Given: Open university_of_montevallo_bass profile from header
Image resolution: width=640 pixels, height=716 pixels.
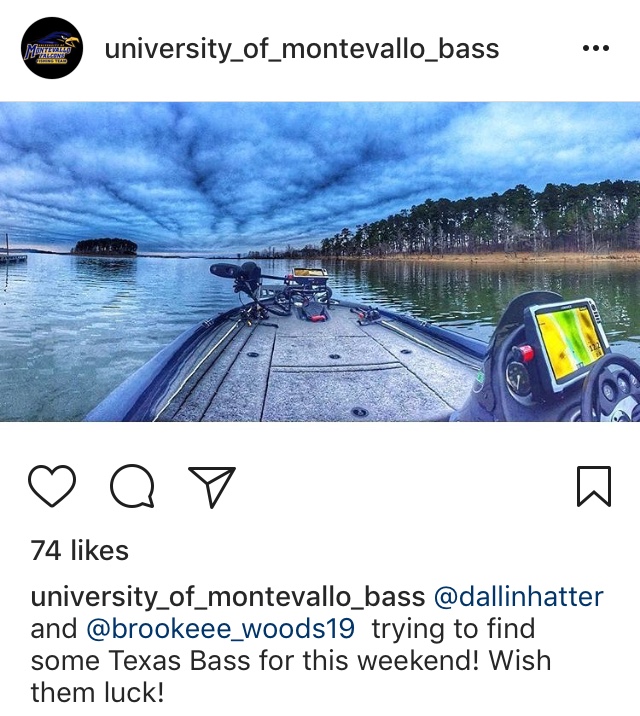Looking at the screenshot, I should pyautogui.click(x=302, y=49).
